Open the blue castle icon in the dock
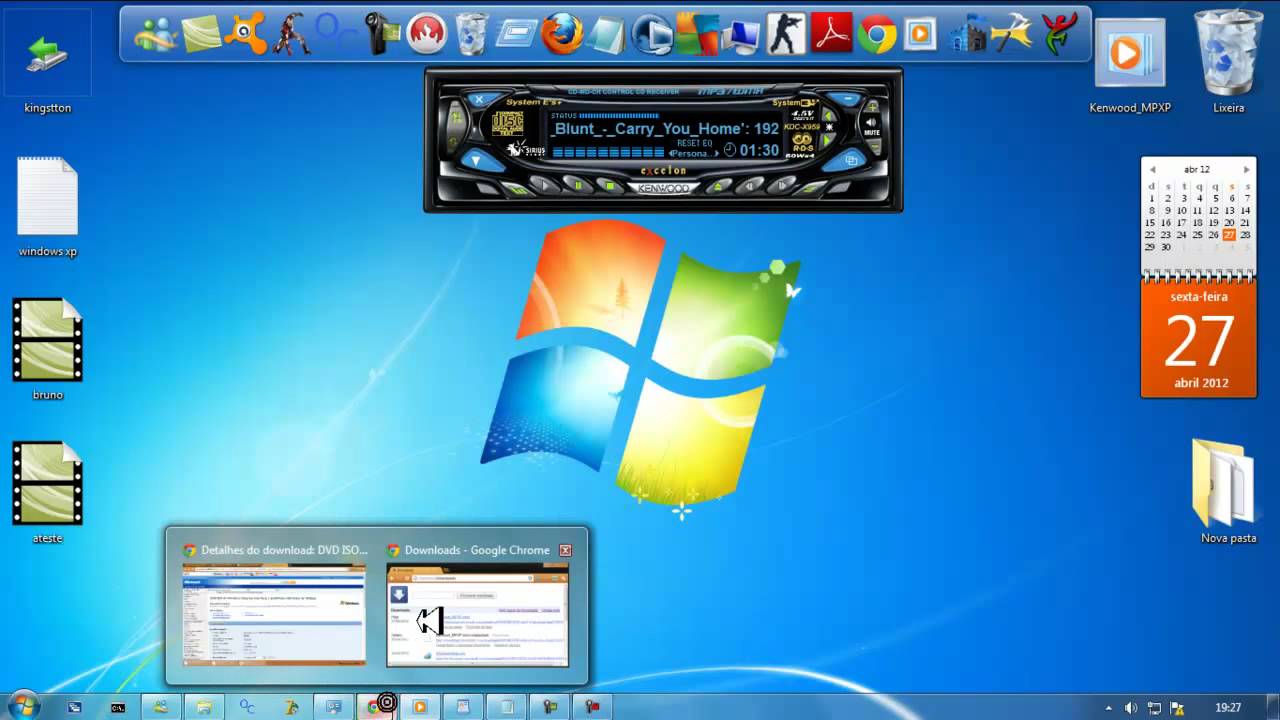 click(967, 34)
